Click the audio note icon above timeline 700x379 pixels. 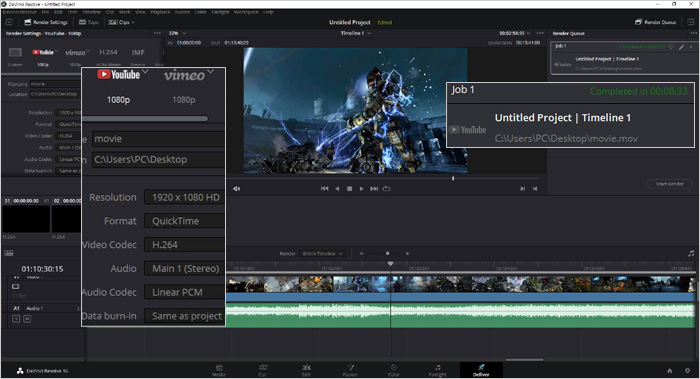[x=691, y=254]
